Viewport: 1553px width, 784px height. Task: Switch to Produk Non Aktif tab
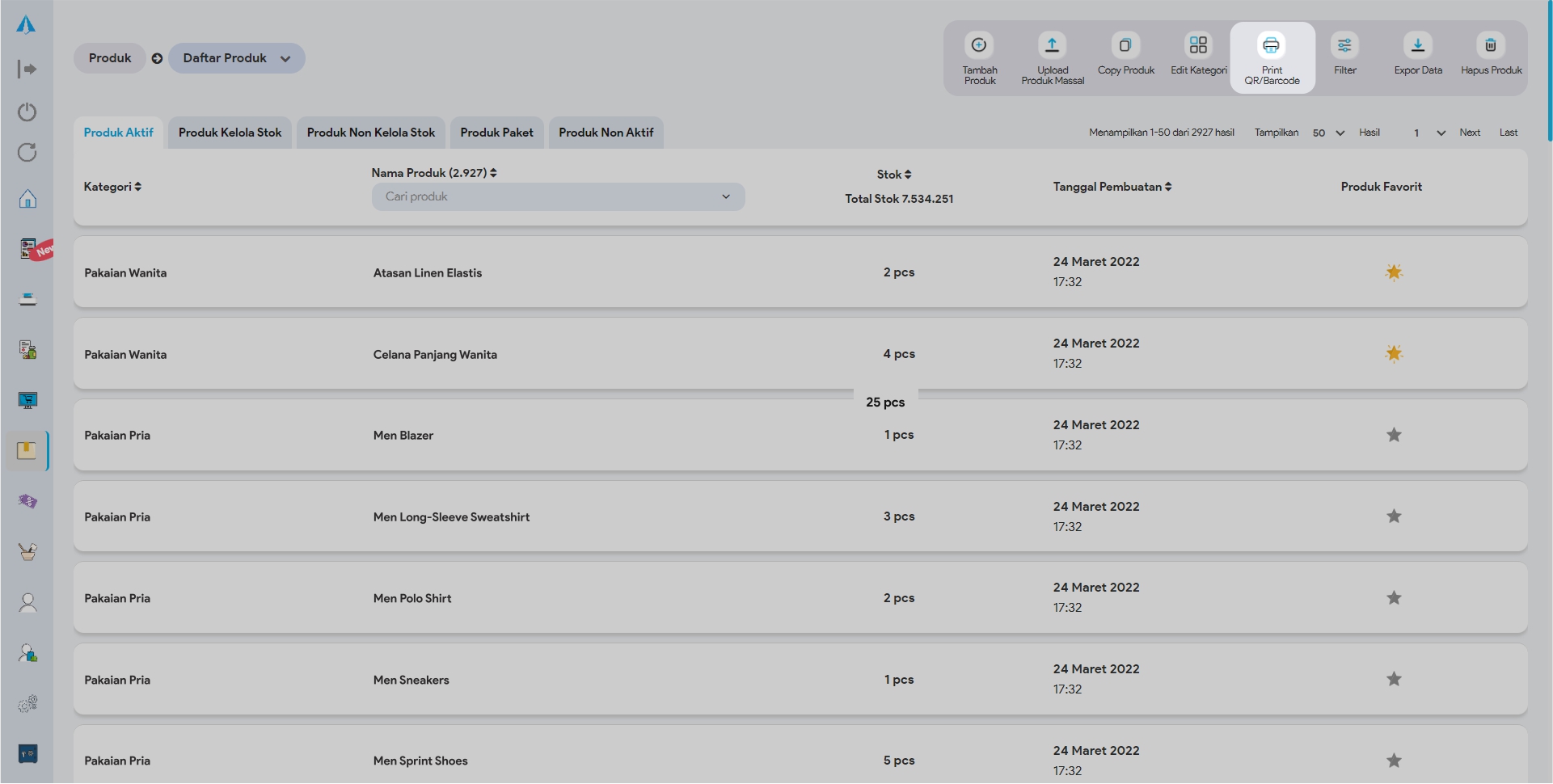pyautogui.click(x=606, y=133)
